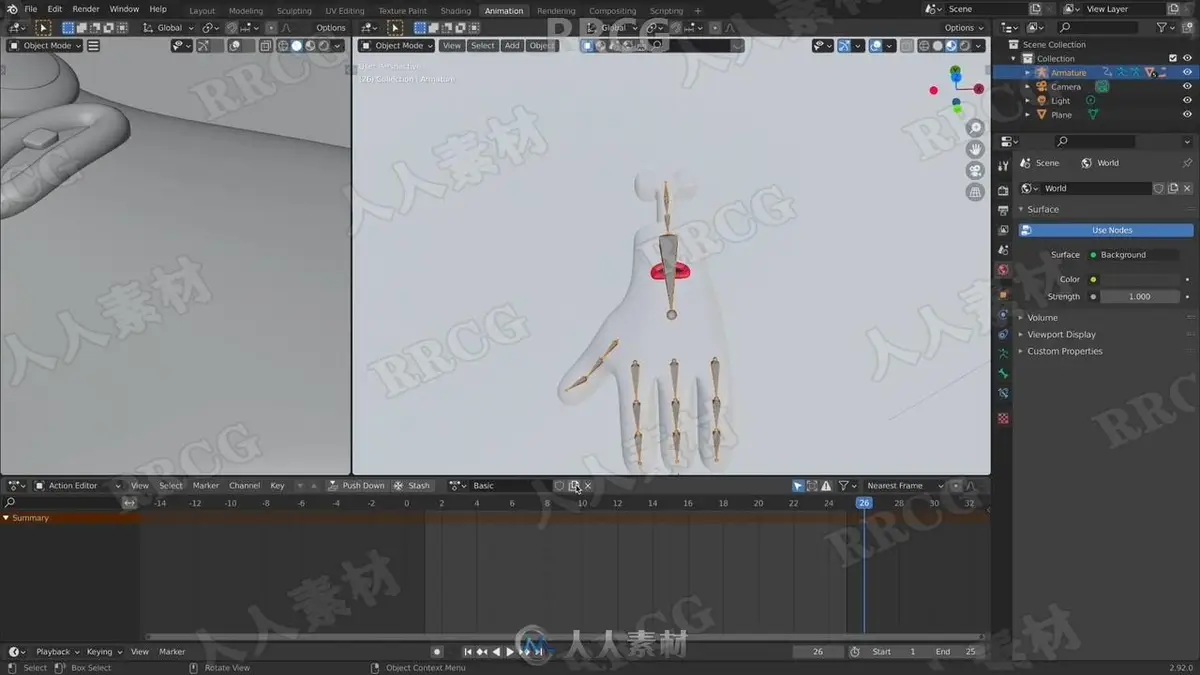Toggle visibility eye of Light object
The width and height of the screenshot is (1200, 675).
pos(1187,101)
